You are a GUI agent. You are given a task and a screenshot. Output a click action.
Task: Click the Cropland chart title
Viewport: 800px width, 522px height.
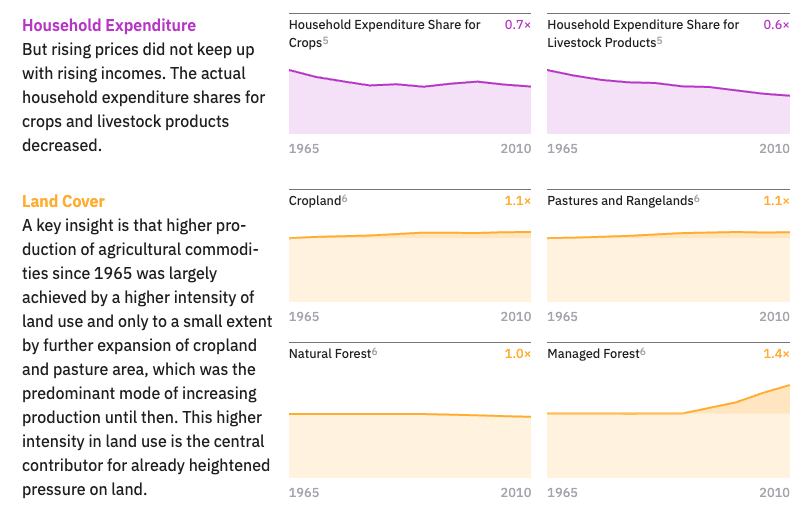[314, 201]
